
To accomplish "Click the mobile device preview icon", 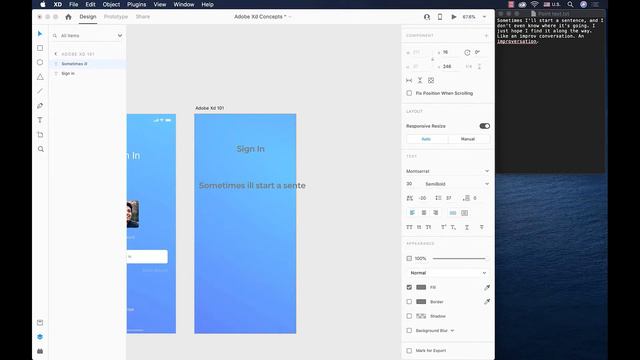I will point(440,17).
